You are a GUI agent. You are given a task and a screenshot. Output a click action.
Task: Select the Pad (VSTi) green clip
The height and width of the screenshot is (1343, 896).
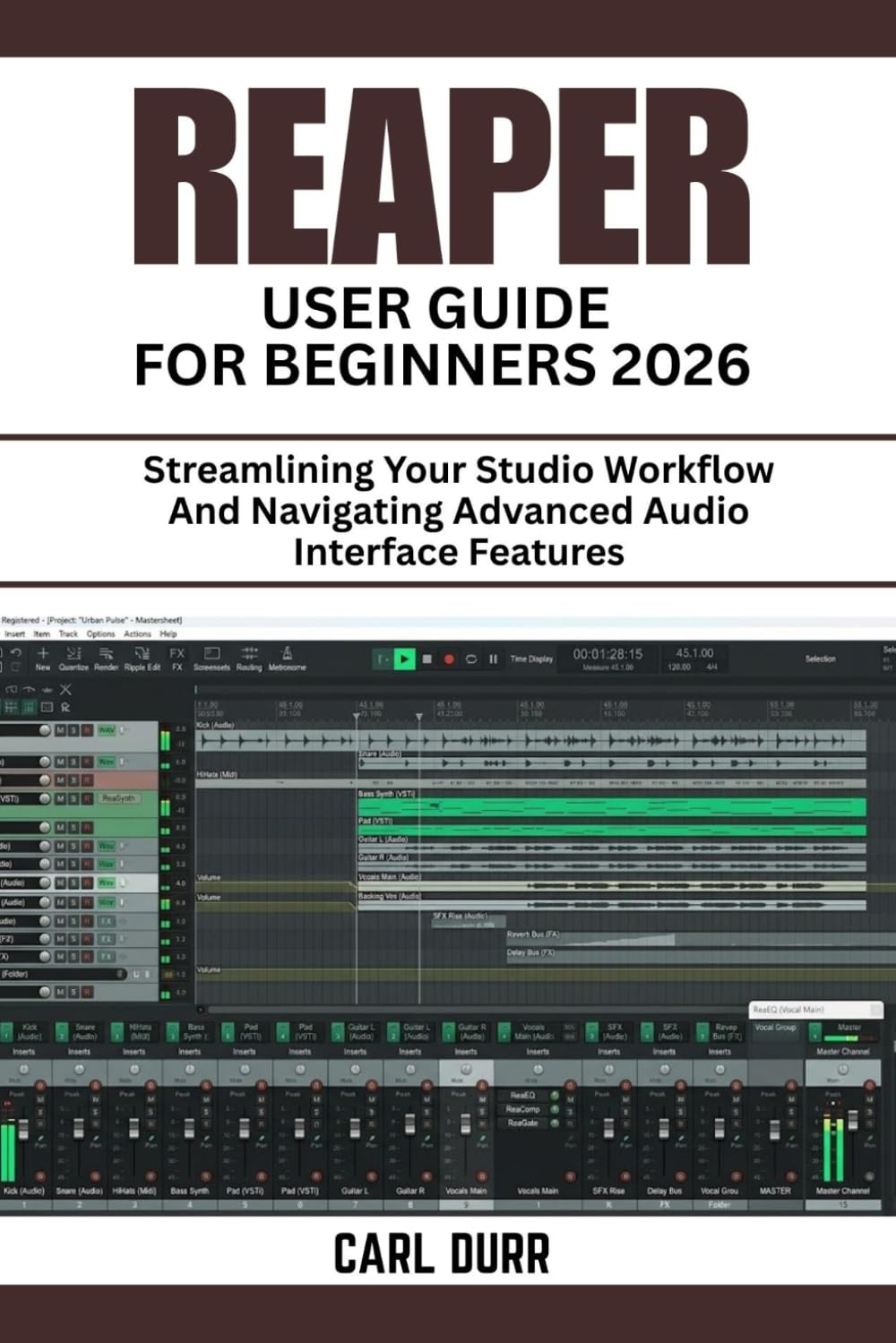click(612, 831)
